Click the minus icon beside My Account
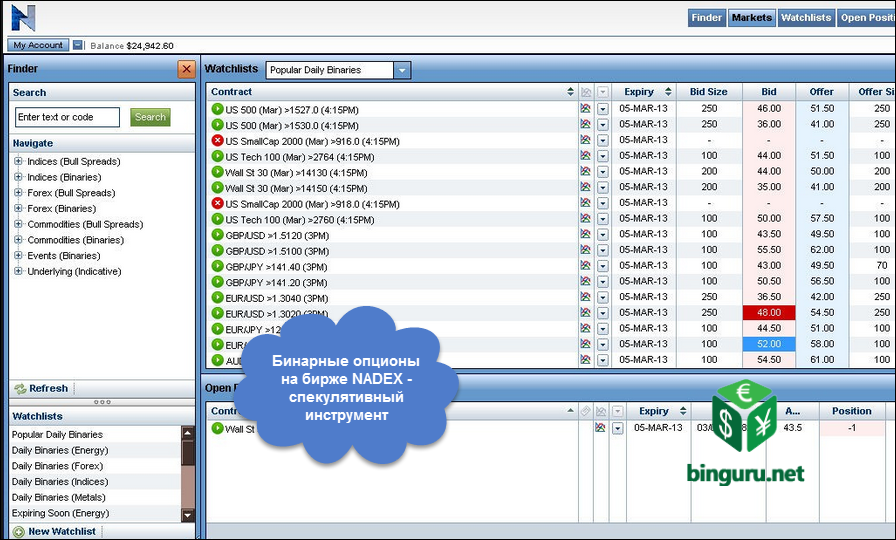This screenshot has width=896, height=540. pyautogui.click(x=78, y=45)
